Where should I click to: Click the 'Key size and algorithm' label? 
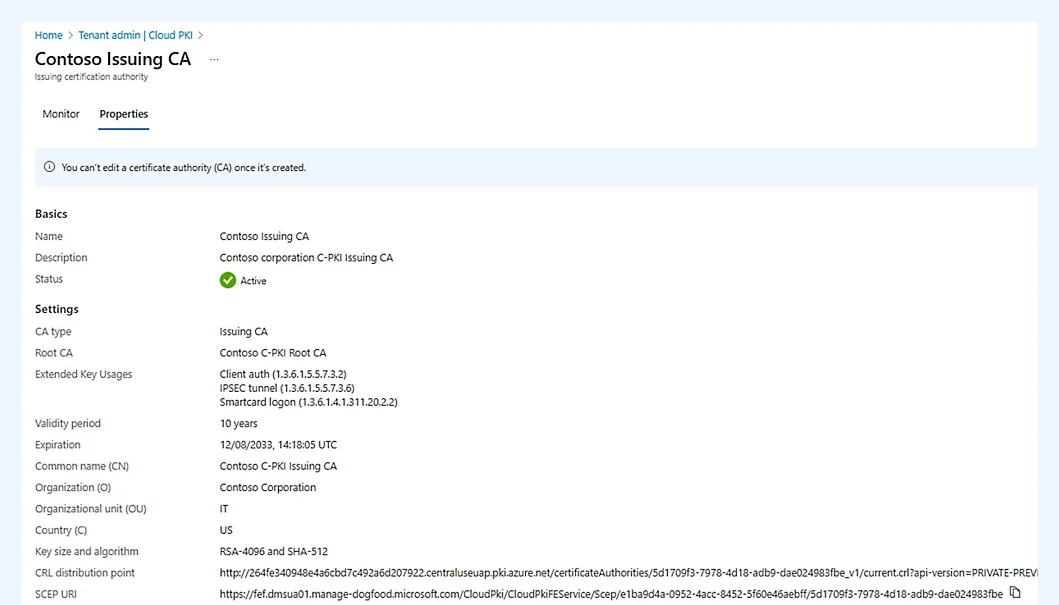click(x=86, y=552)
